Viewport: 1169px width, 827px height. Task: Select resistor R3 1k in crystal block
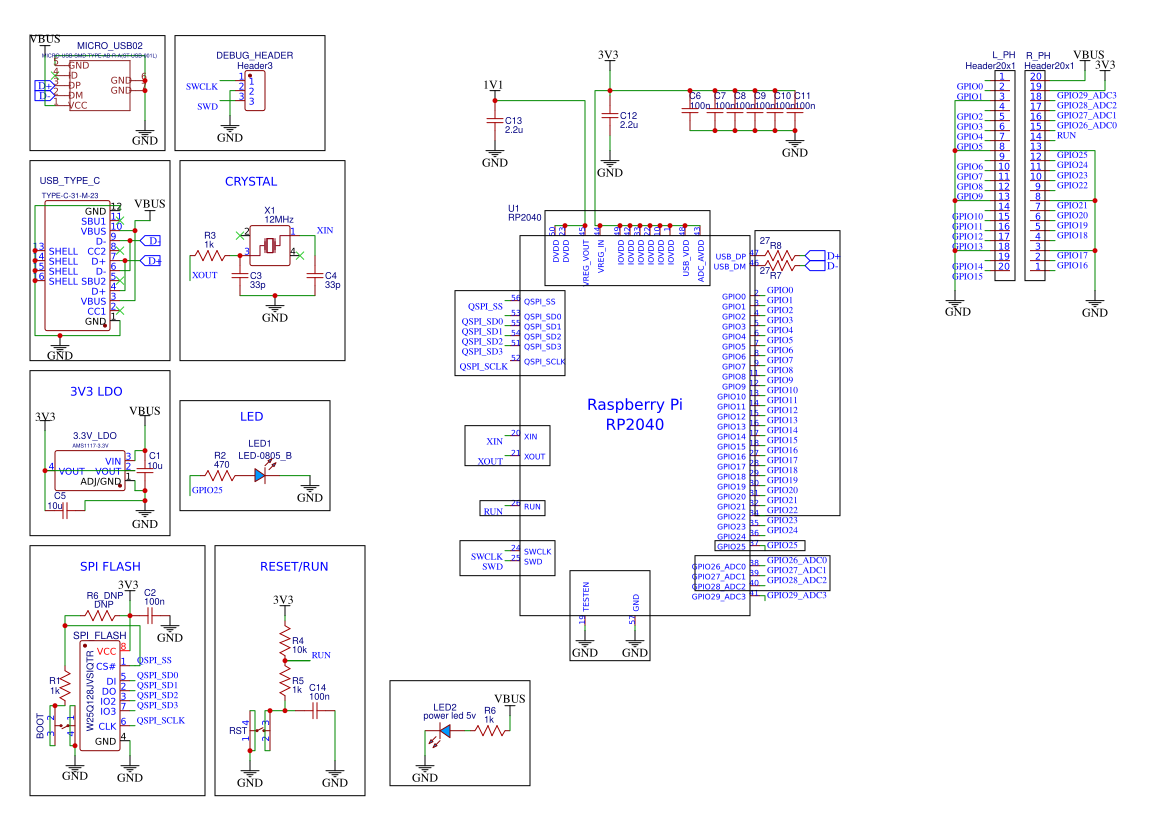click(x=209, y=256)
